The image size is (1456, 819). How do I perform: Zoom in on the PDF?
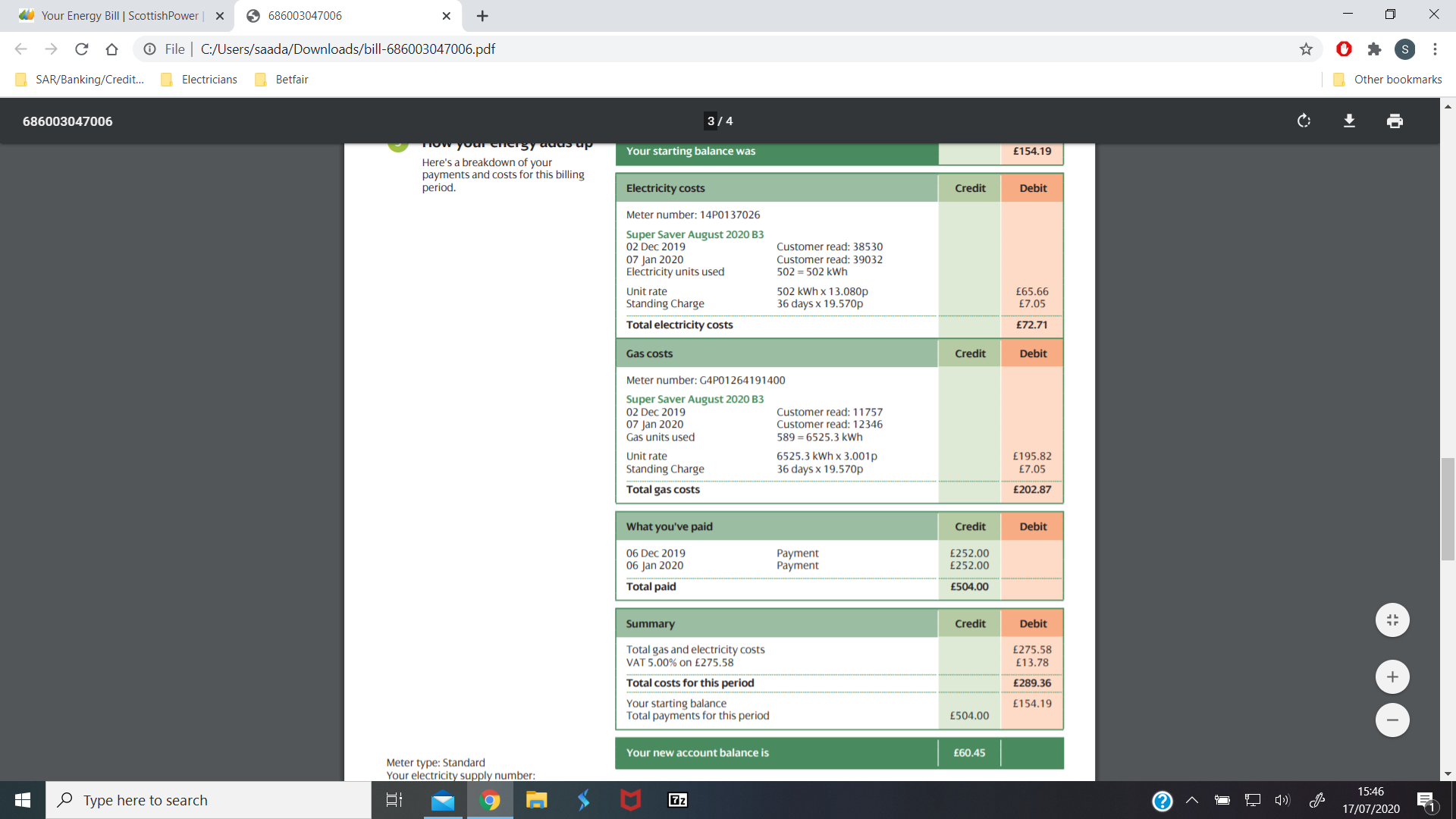click(1392, 677)
